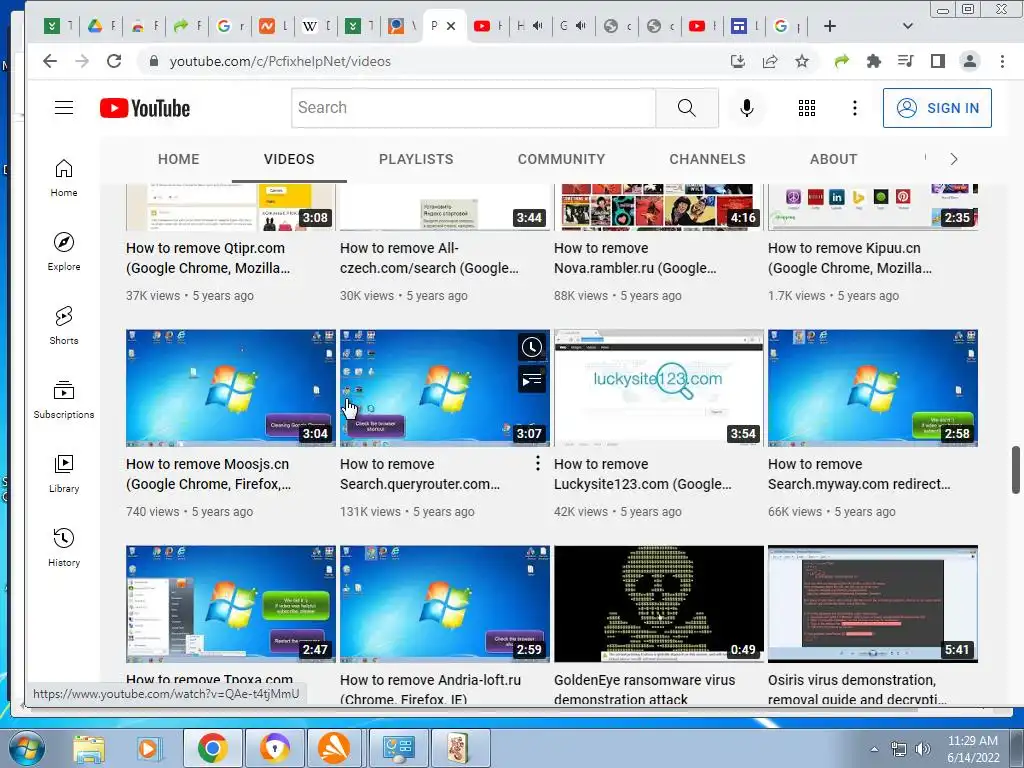Reload the page
The height and width of the screenshot is (768, 1024).
click(x=114, y=61)
